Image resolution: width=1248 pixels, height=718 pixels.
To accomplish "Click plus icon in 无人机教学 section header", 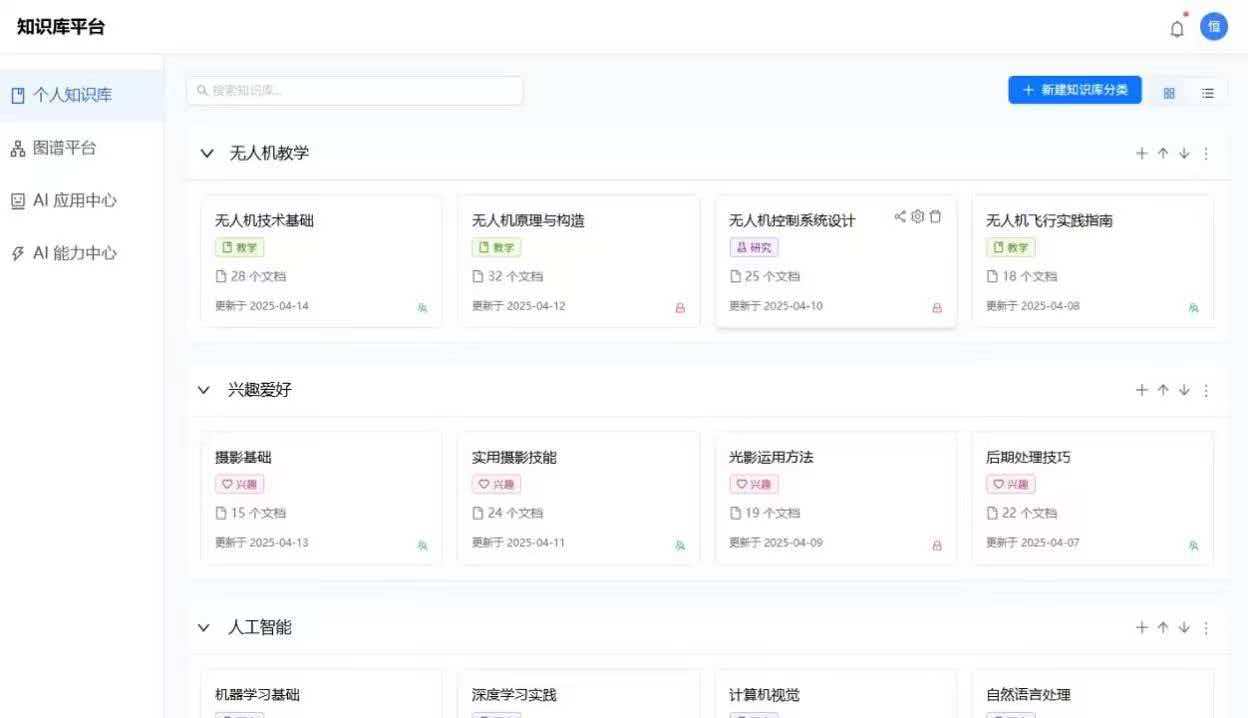I will point(1141,153).
